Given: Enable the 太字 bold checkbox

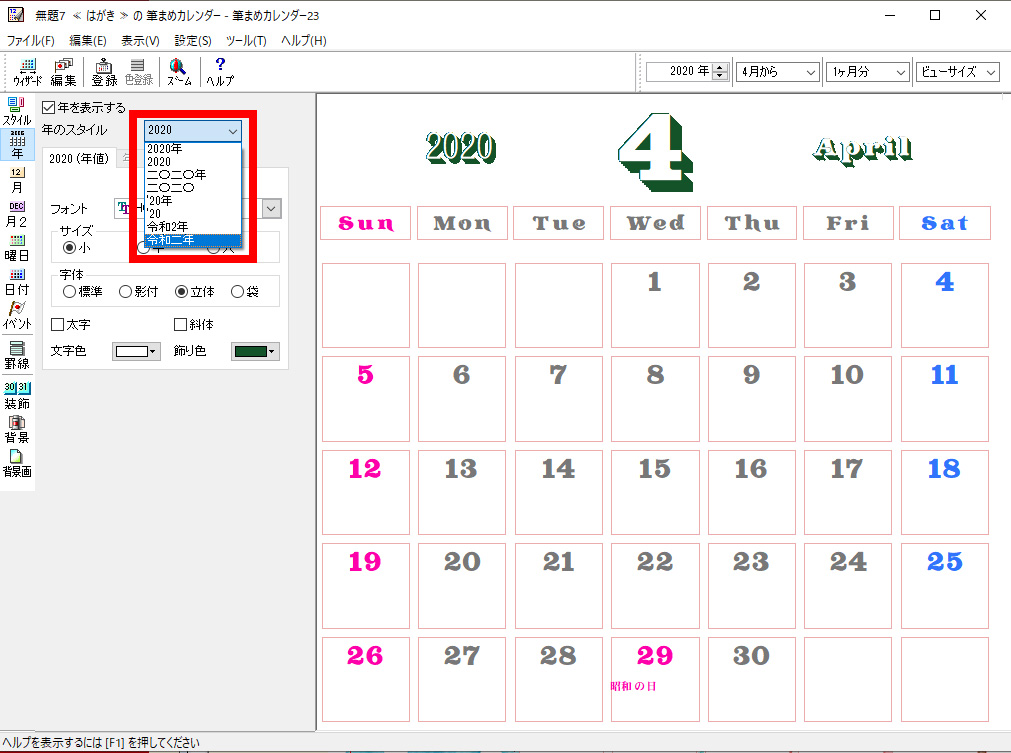Looking at the screenshot, I should tap(57, 325).
